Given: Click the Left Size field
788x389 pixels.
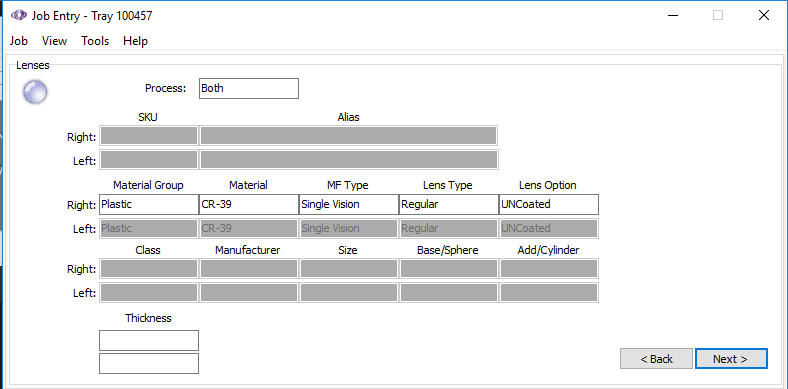Looking at the screenshot, I should tap(349, 293).
